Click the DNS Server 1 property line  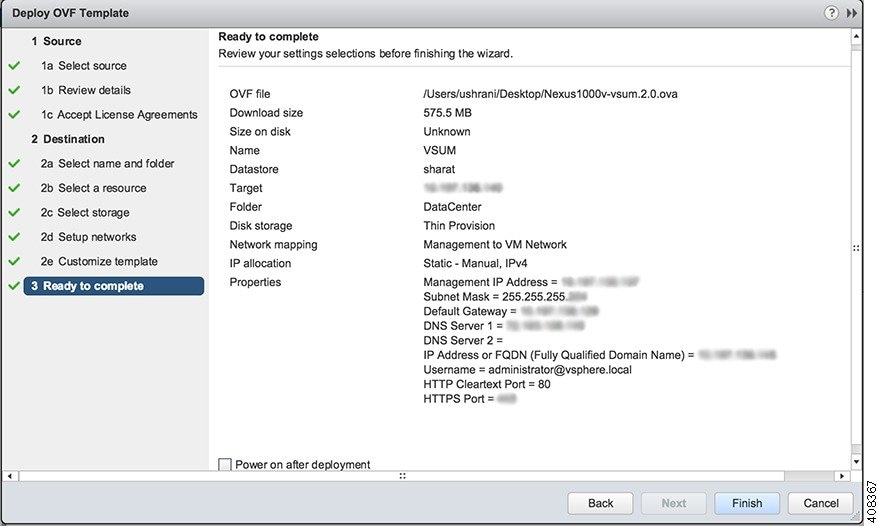[504, 326]
